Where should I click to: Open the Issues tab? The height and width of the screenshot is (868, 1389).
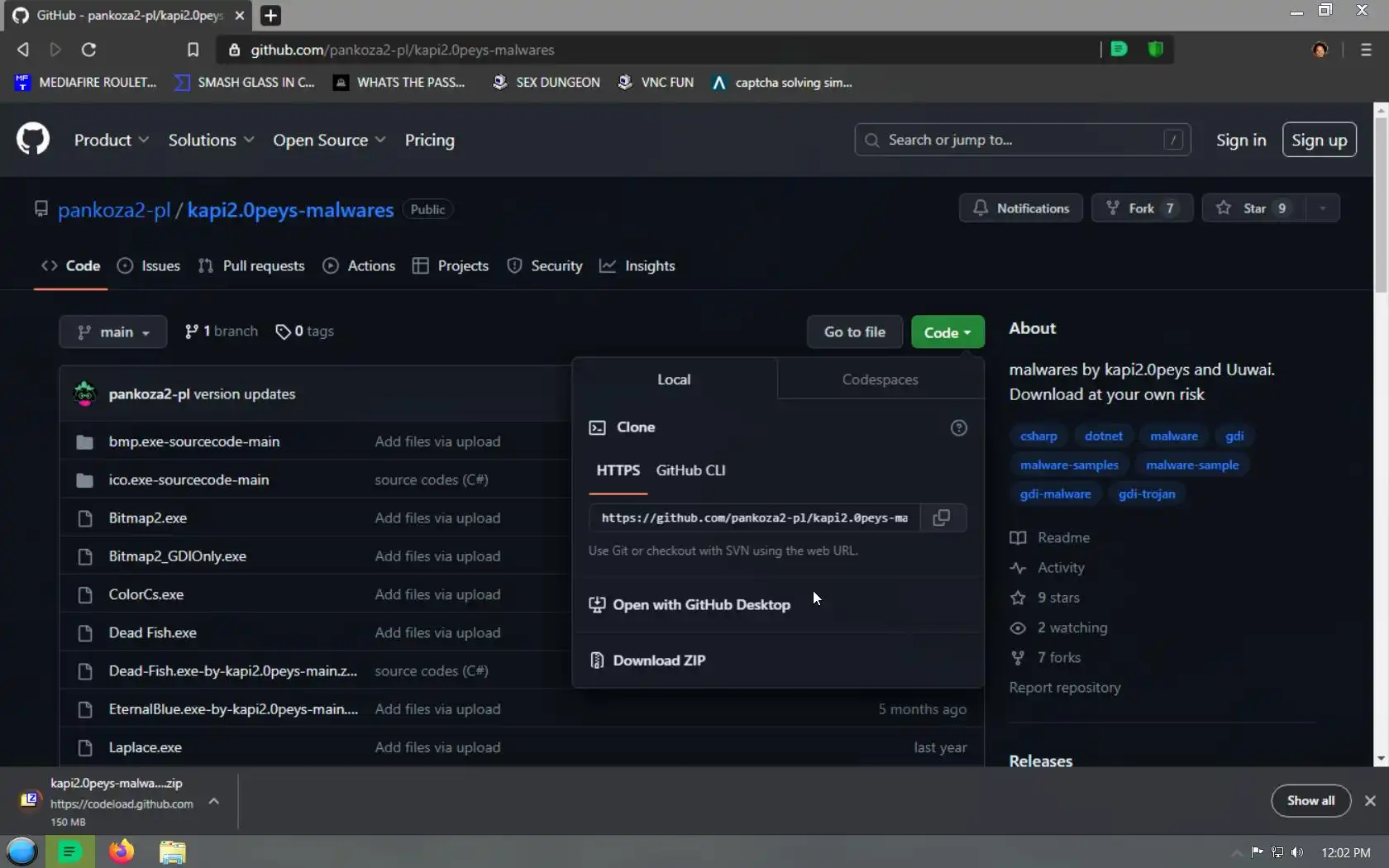pos(149,265)
